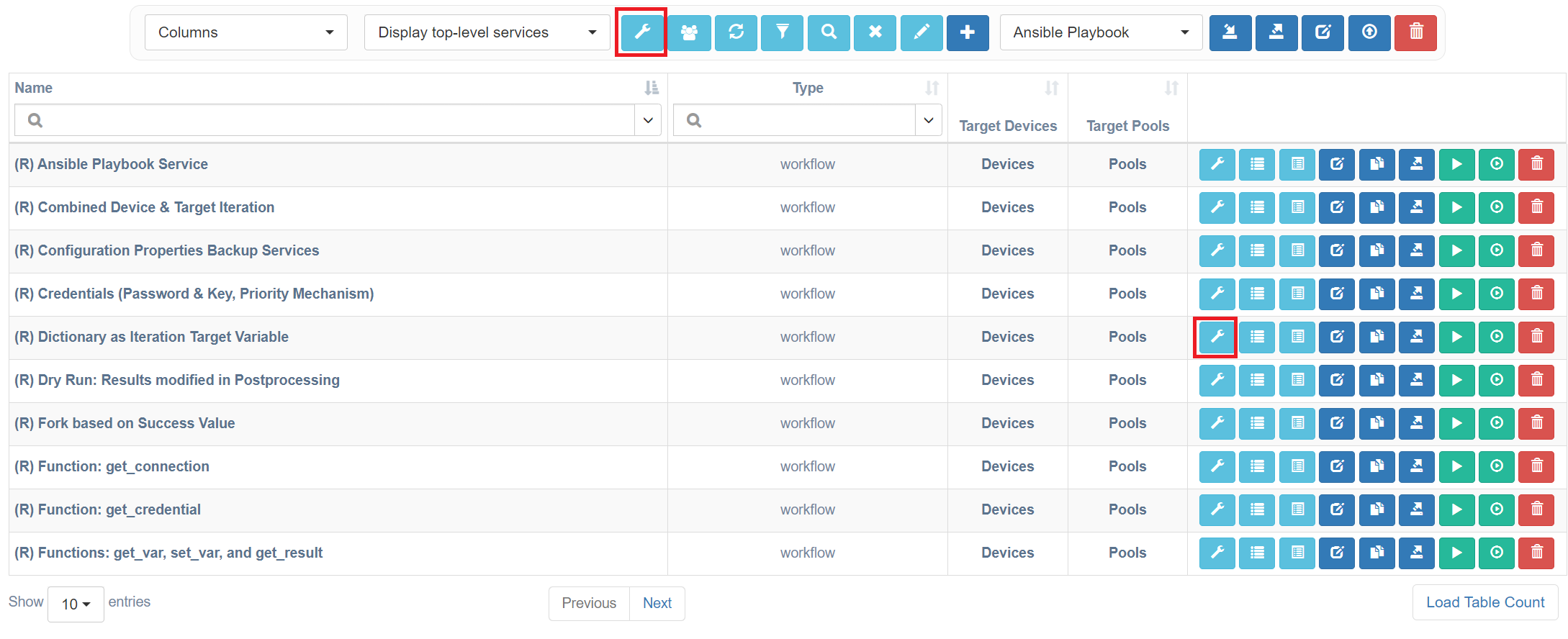The image size is (1568, 639).
Task: Run the Ansible Playbook Service workflow
Action: pos(1457,164)
